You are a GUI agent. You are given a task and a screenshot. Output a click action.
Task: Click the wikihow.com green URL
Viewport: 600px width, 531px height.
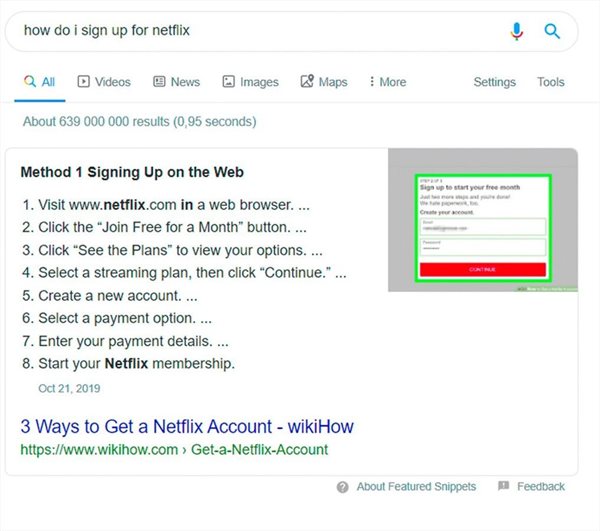point(174,450)
